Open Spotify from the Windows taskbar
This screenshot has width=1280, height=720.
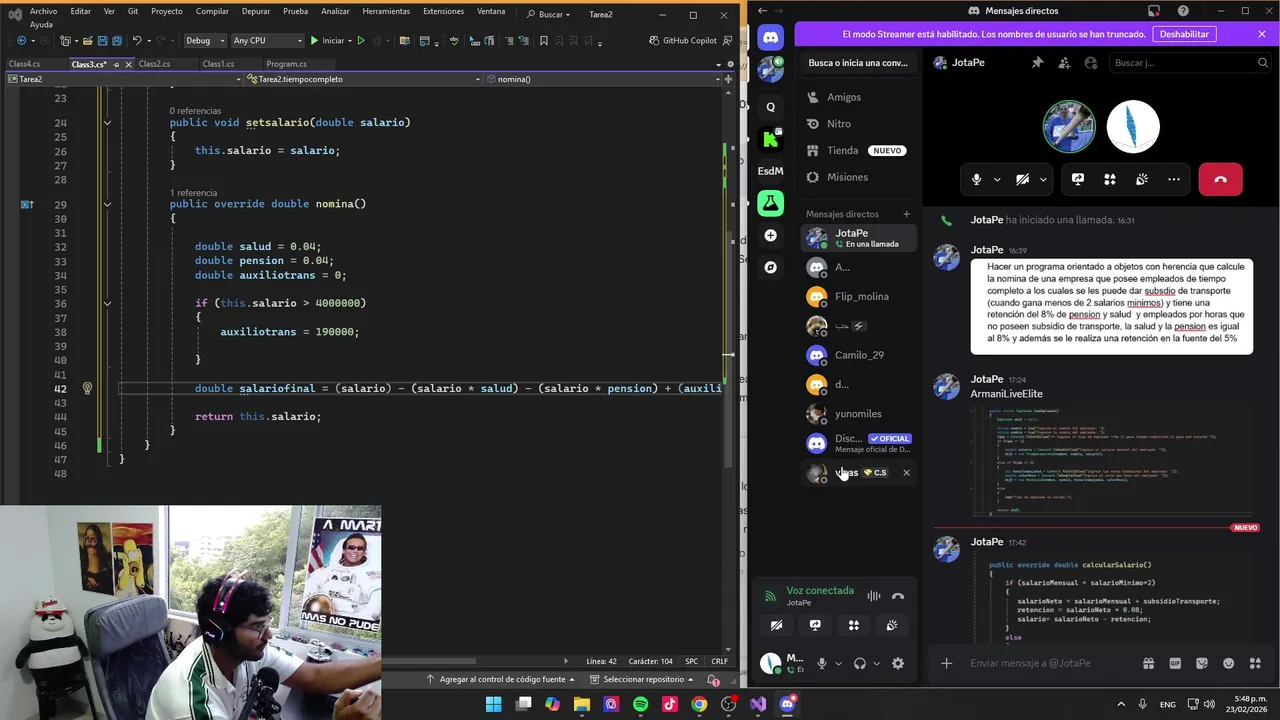coord(640,704)
